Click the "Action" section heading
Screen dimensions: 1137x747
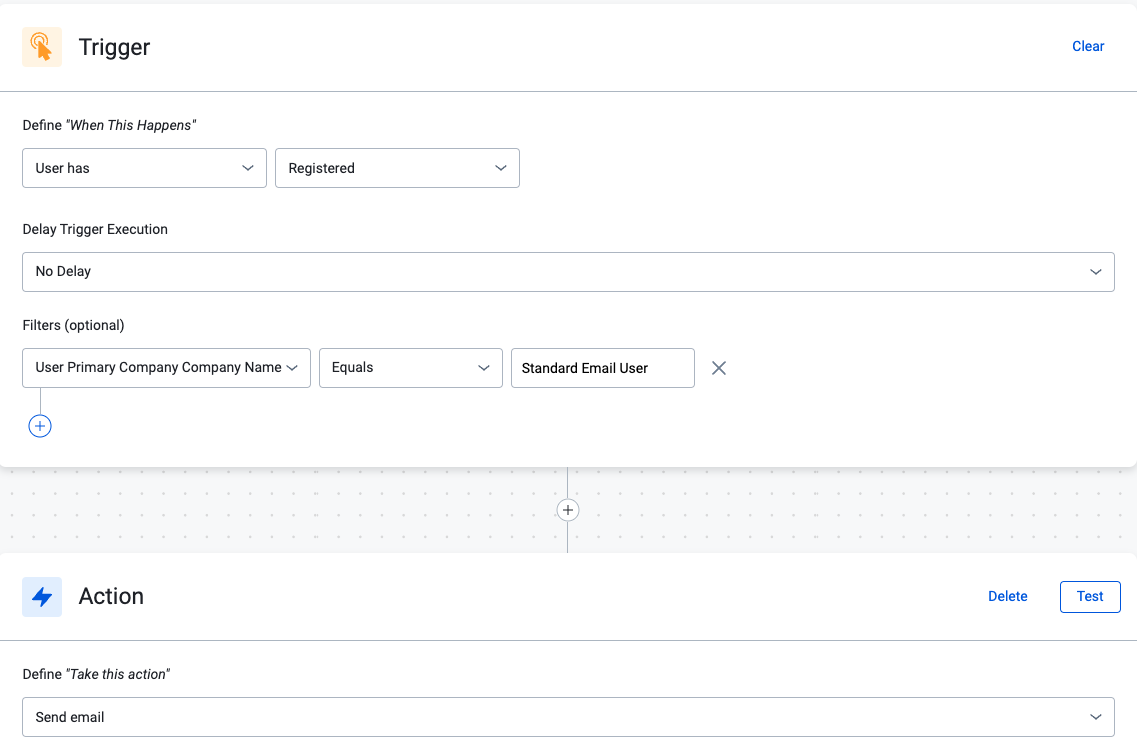111,597
